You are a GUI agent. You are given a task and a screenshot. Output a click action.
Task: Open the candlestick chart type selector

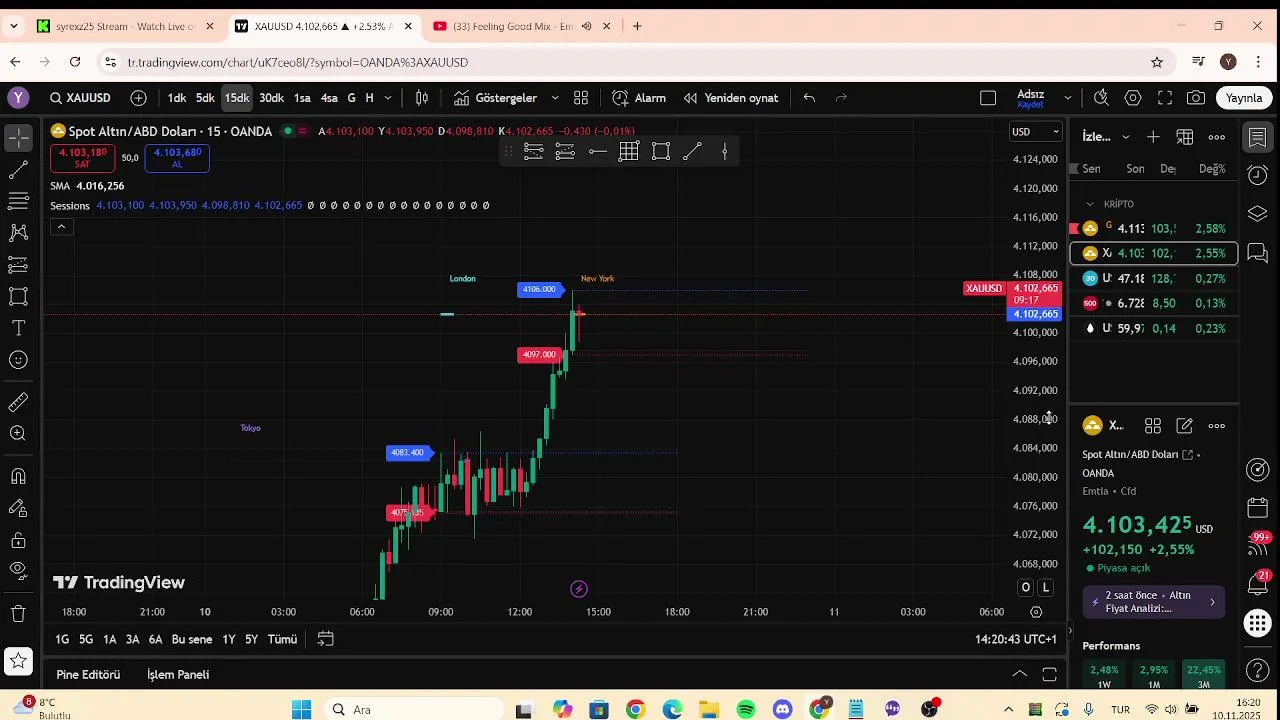coord(422,98)
